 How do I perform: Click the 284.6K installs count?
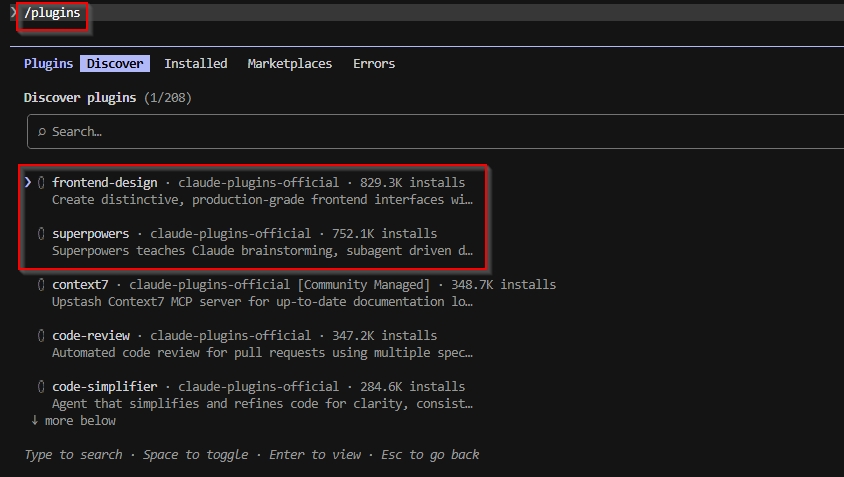click(412, 387)
